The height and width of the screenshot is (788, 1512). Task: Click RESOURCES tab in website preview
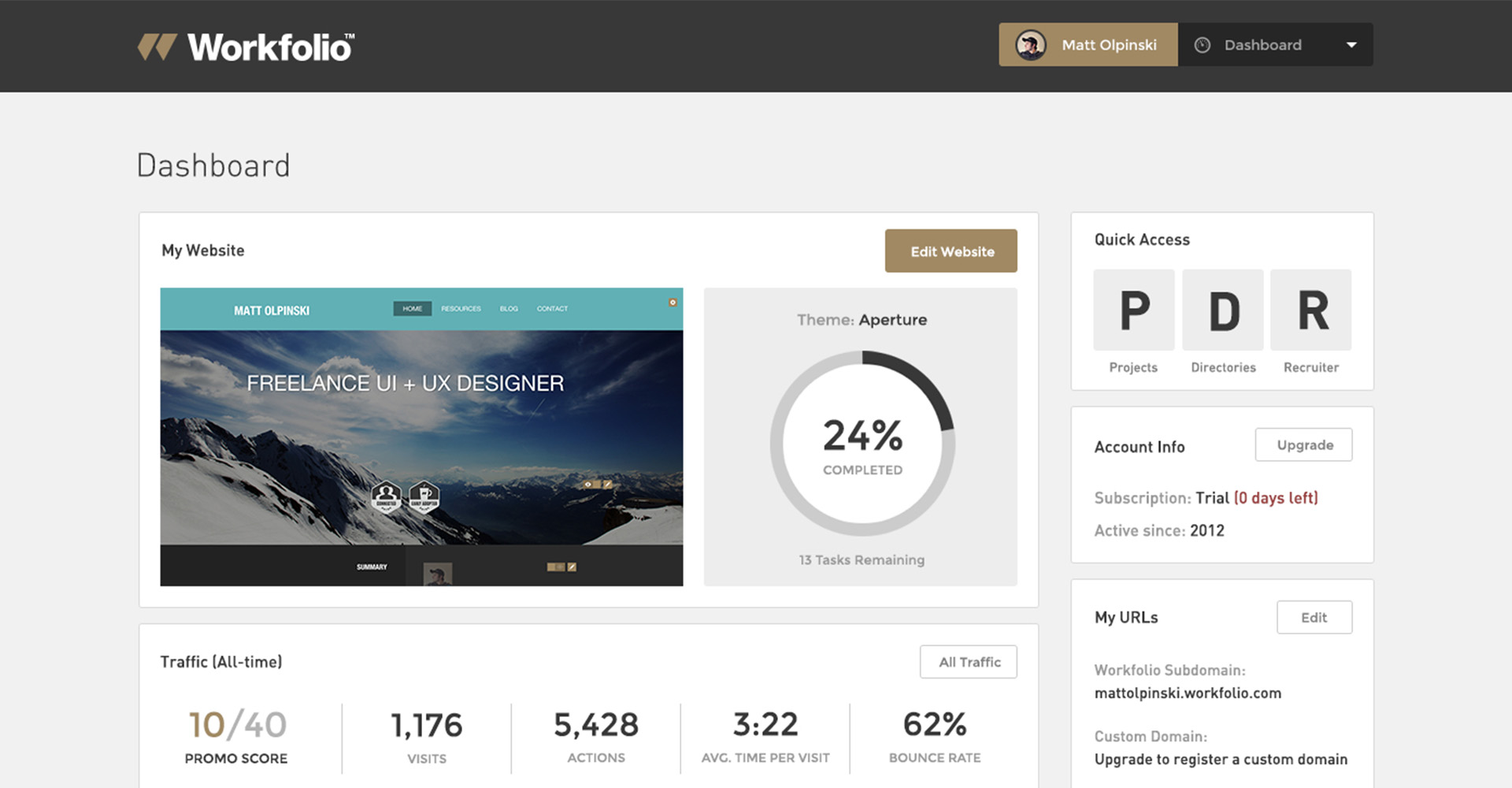click(461, 308)
